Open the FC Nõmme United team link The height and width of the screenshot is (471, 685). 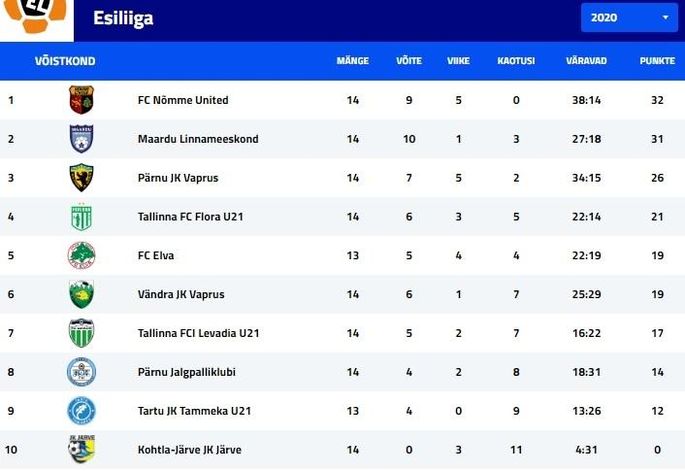(183, 100)
